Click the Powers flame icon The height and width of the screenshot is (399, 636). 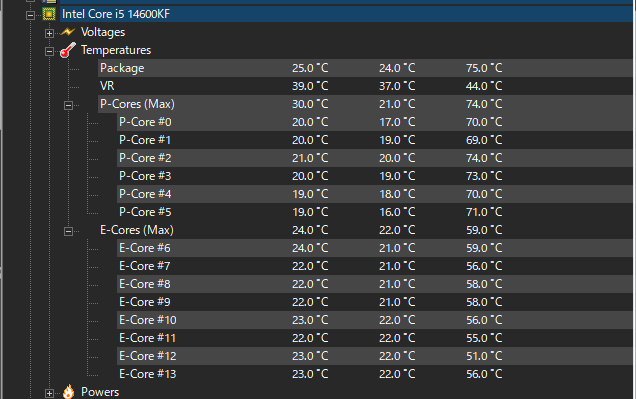(x=69, y=392)
